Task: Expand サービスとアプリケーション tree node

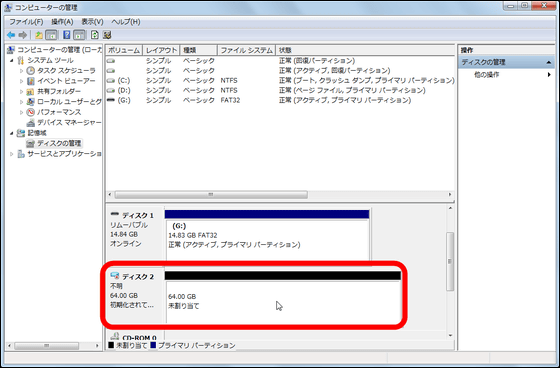Action: pos(12,154)
